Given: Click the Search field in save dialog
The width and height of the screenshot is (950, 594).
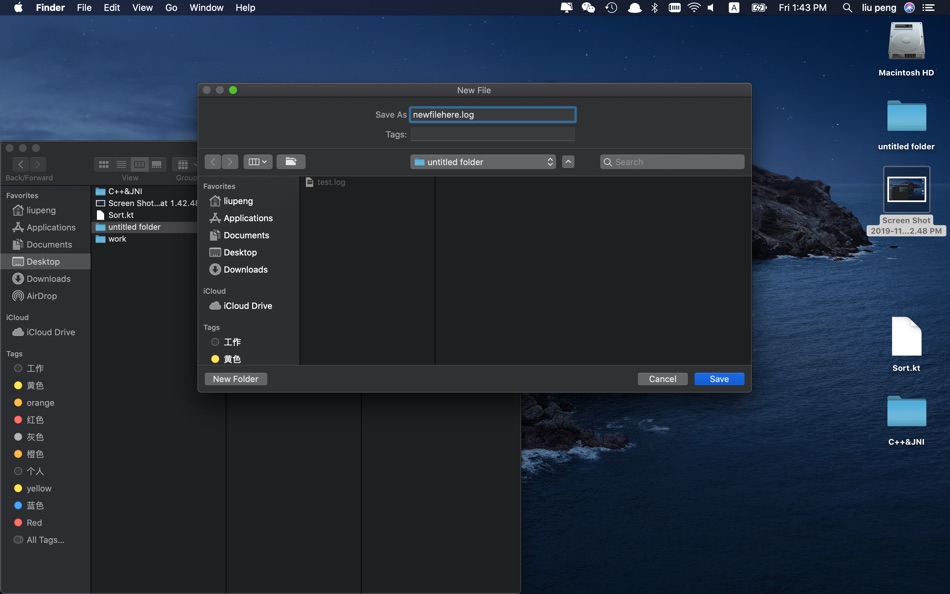Looking at the screenshot, I should (673, 162).
